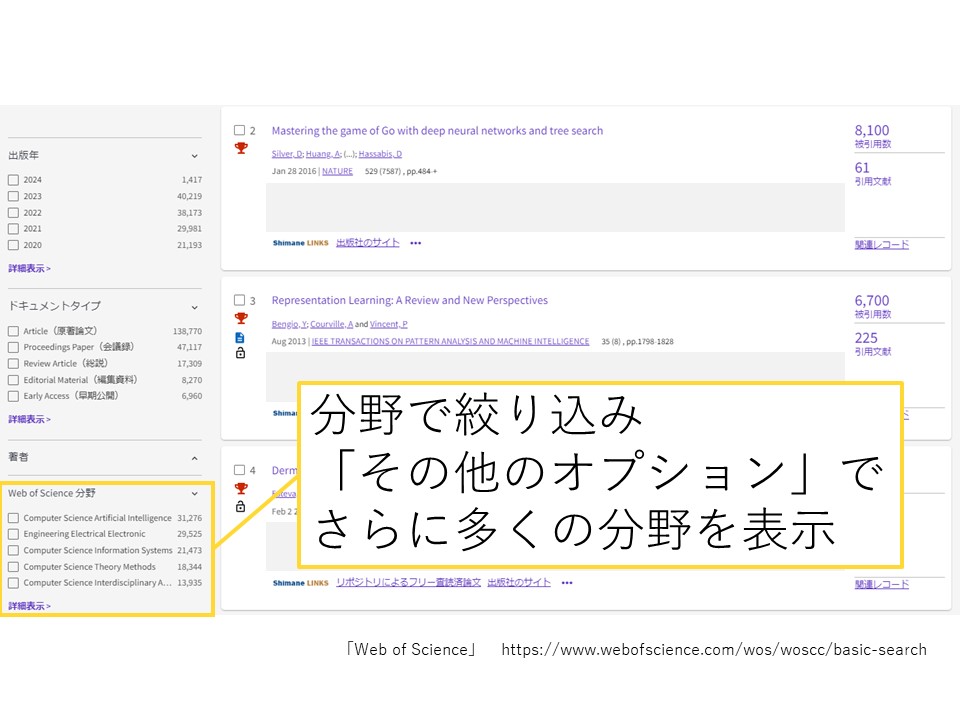Open the 61 cited references count

pyautogui.click(x=862, y=168)
